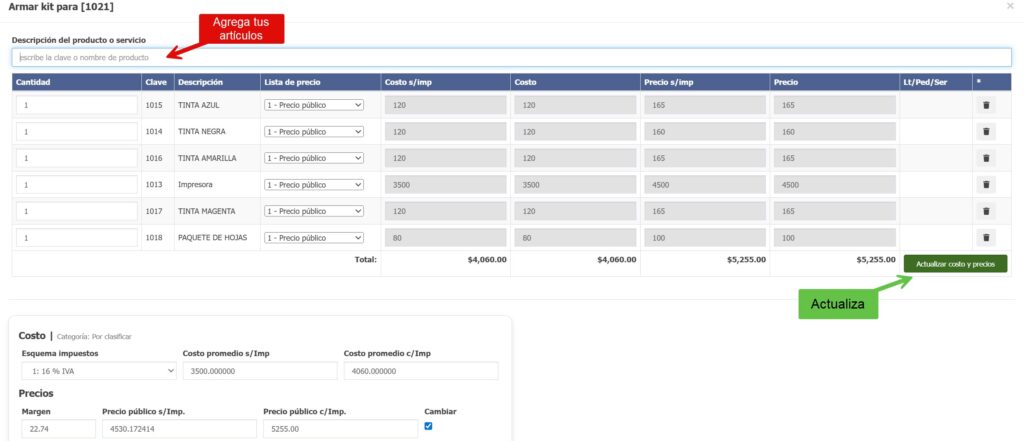The image size is (1024, 441).
Task: Delete the PAQUETE DE HOJAS row
Action: point(985,238)
